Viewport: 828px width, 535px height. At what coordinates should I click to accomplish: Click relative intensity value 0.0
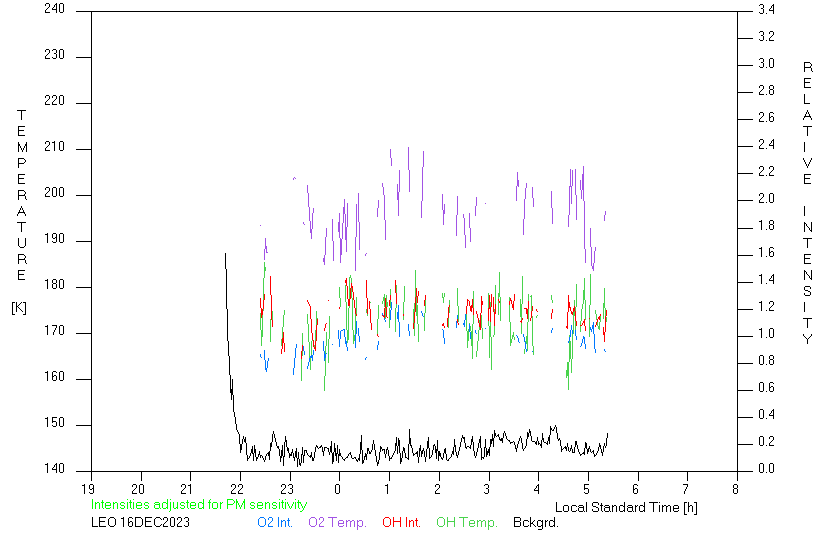click(766, 468)
